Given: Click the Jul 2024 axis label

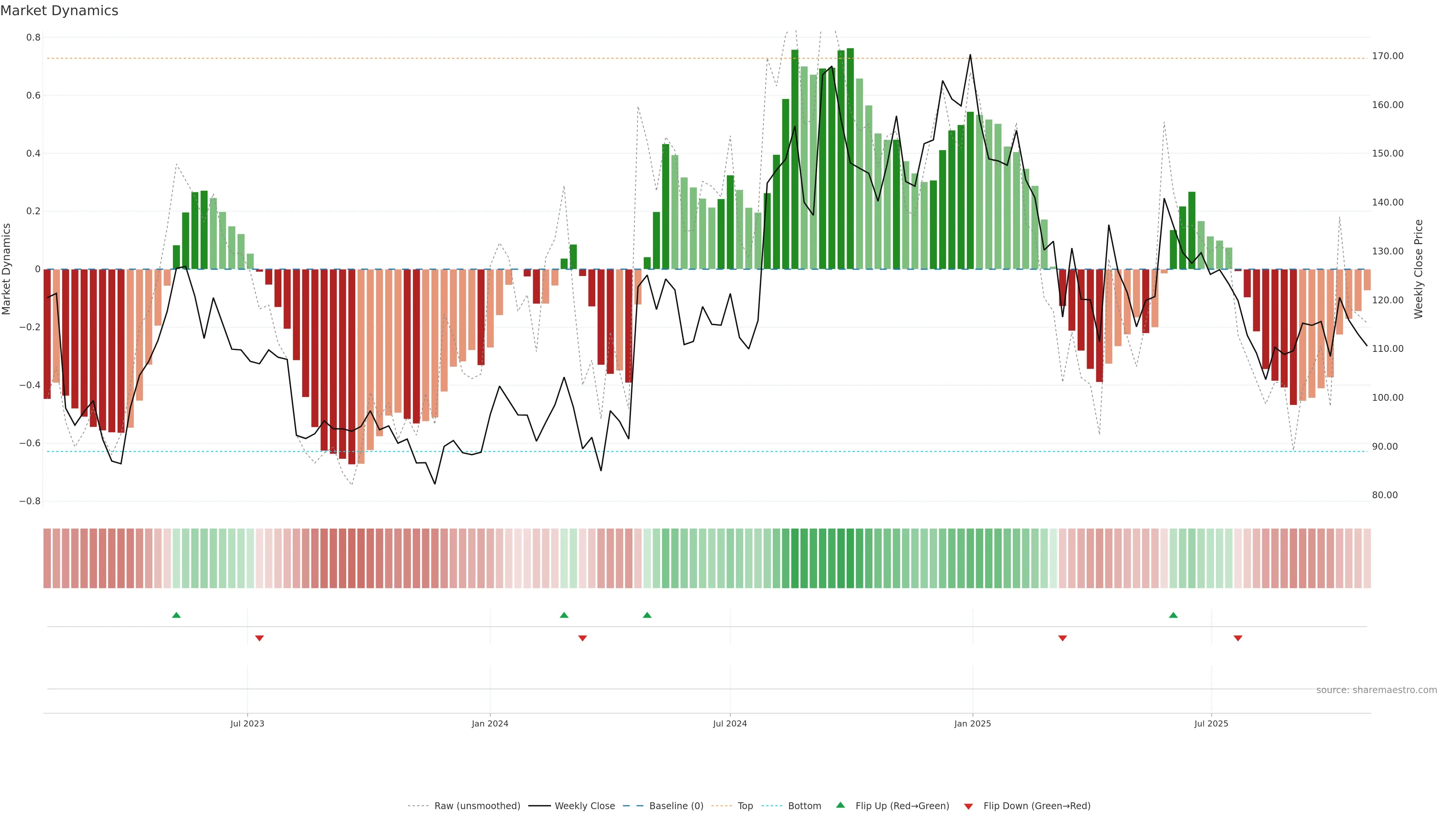Looking at the screenshot, I should tap(730, 723).
